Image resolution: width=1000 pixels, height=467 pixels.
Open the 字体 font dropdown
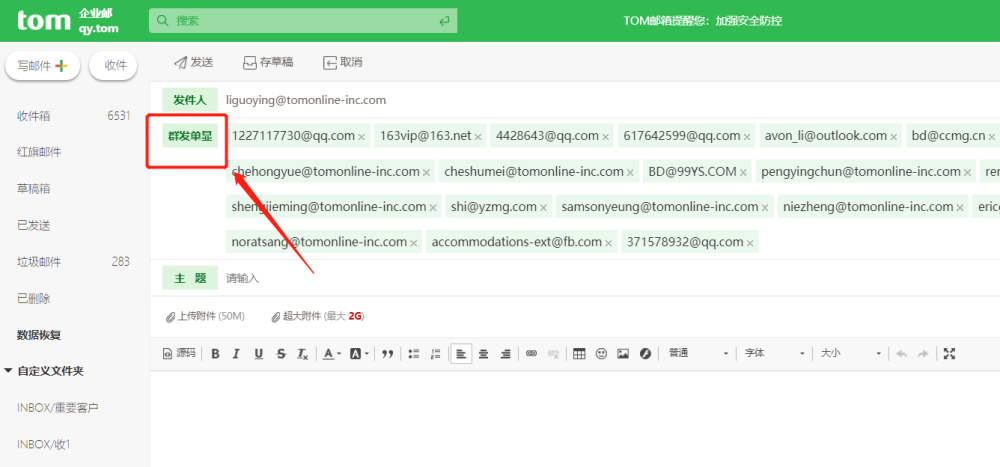pos(775,353)
